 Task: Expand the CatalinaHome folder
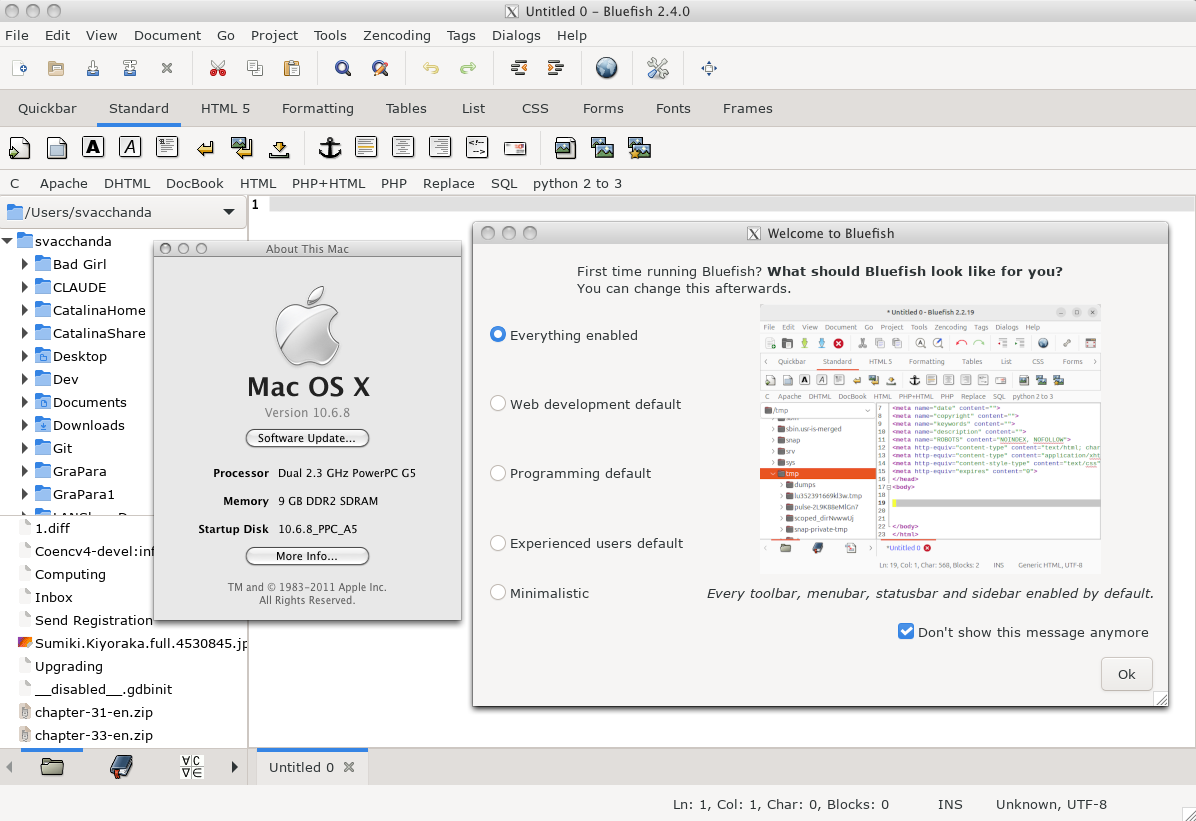[24, 310]
